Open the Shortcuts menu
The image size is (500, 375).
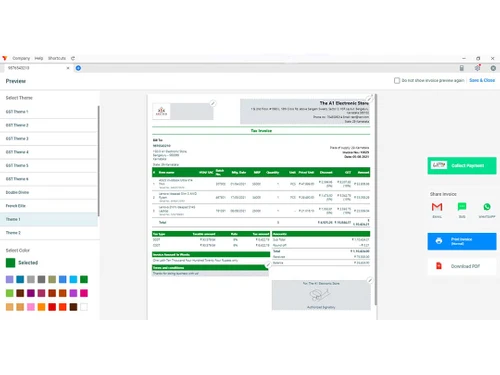pyautogui.click(x=57, y=58)
